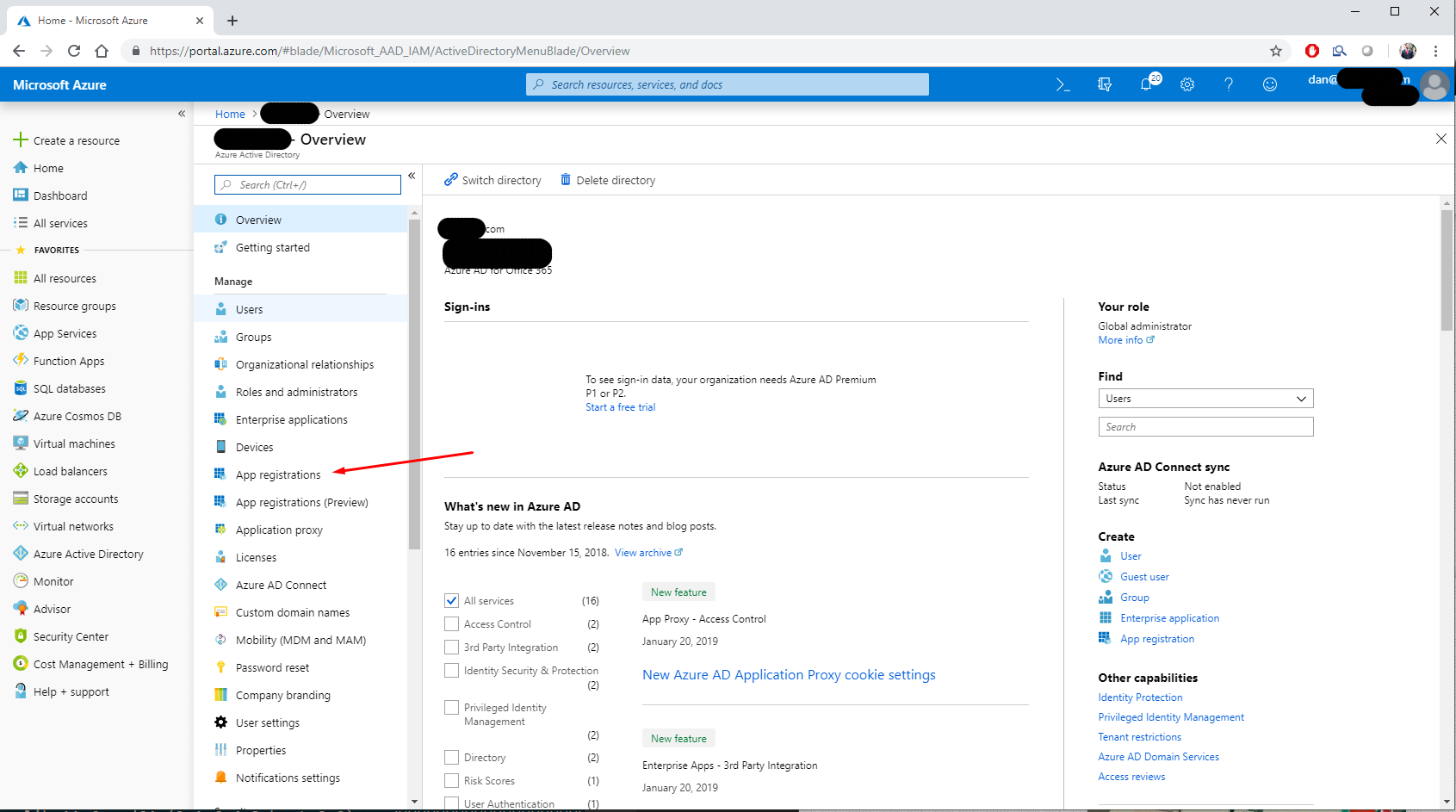The height and width of the screenshot is (812, 1456).
Task: Click Start a free trial link
Action: click(620, 407)
